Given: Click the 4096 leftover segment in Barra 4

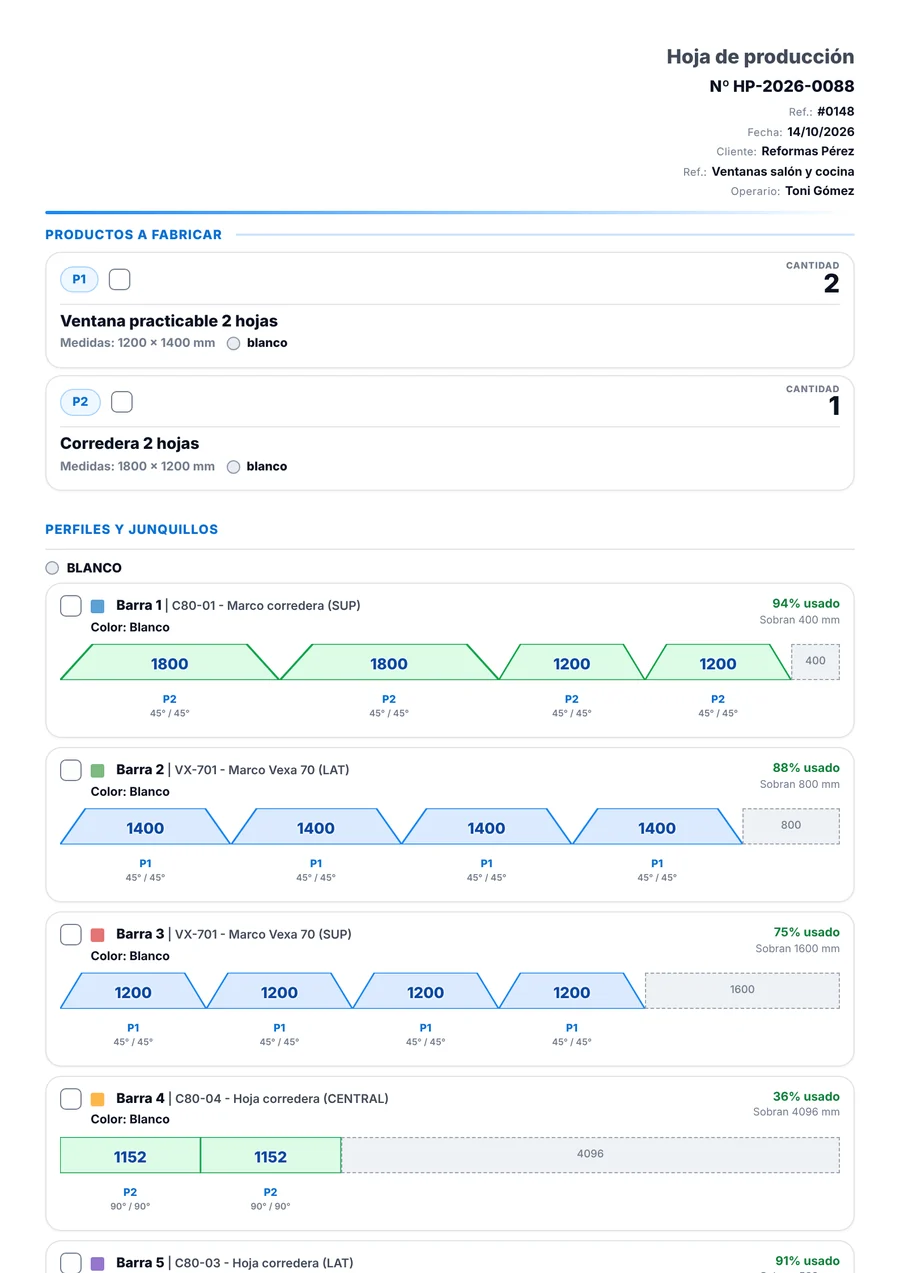Looking at the screenshot, I should click(590, 1154).
